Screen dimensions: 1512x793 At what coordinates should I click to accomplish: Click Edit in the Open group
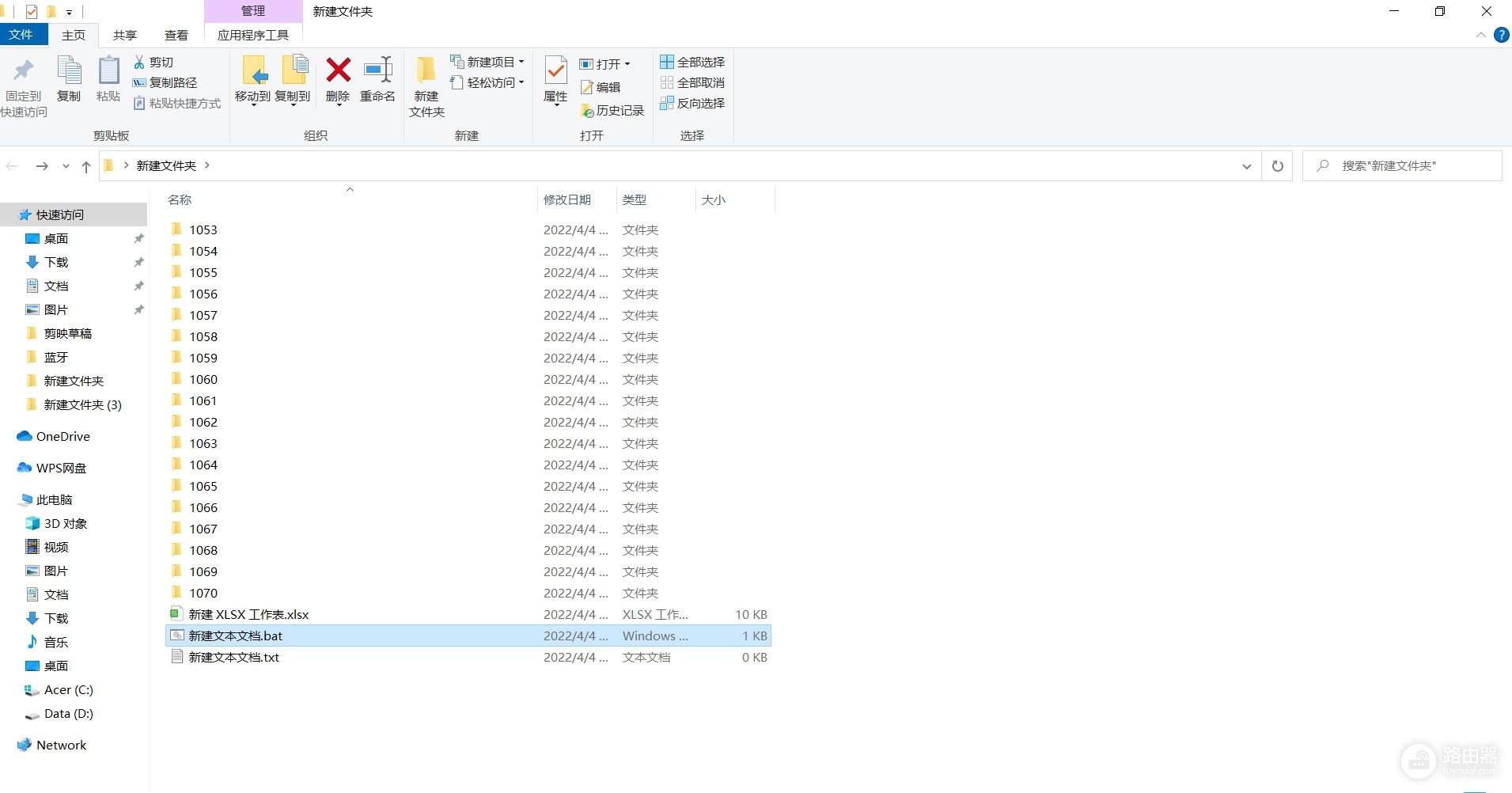(x=601, y=87)
